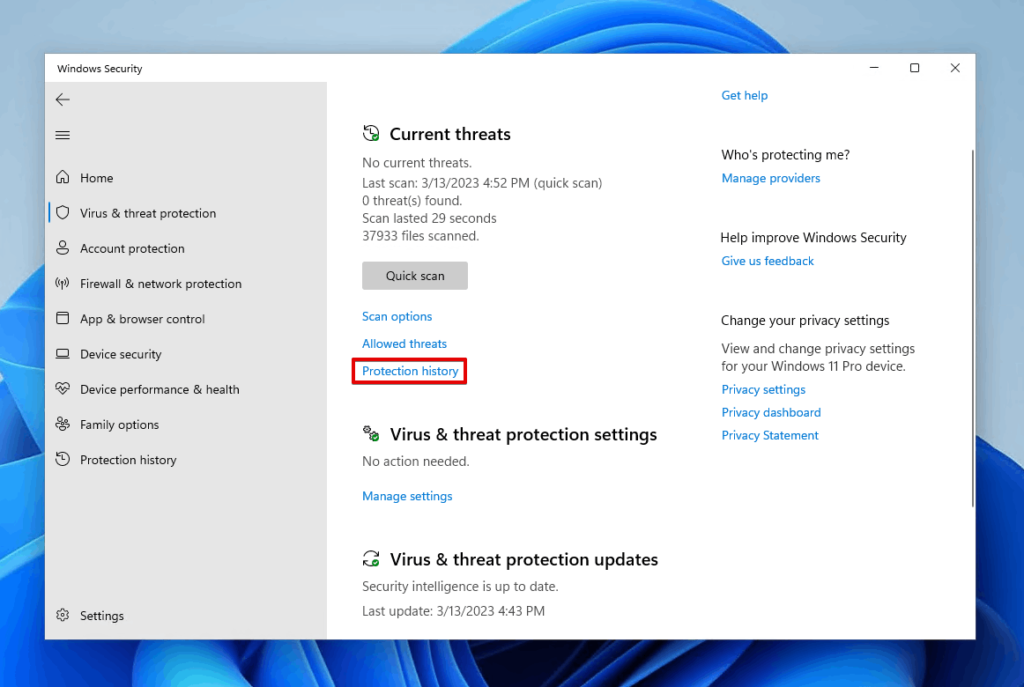Select the Home icon in the sidebar
The image size is (1024, 687).
[x=95, y=177]
